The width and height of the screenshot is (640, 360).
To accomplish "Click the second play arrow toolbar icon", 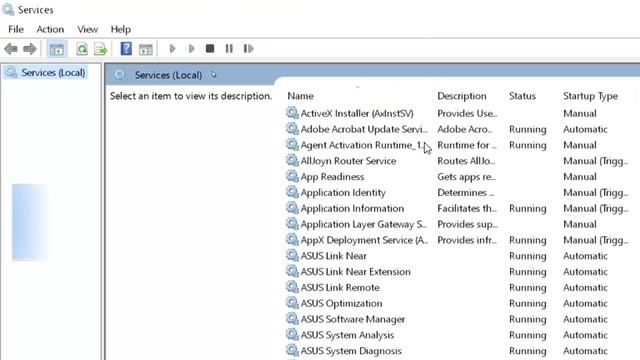I will (x=191, y=49).
